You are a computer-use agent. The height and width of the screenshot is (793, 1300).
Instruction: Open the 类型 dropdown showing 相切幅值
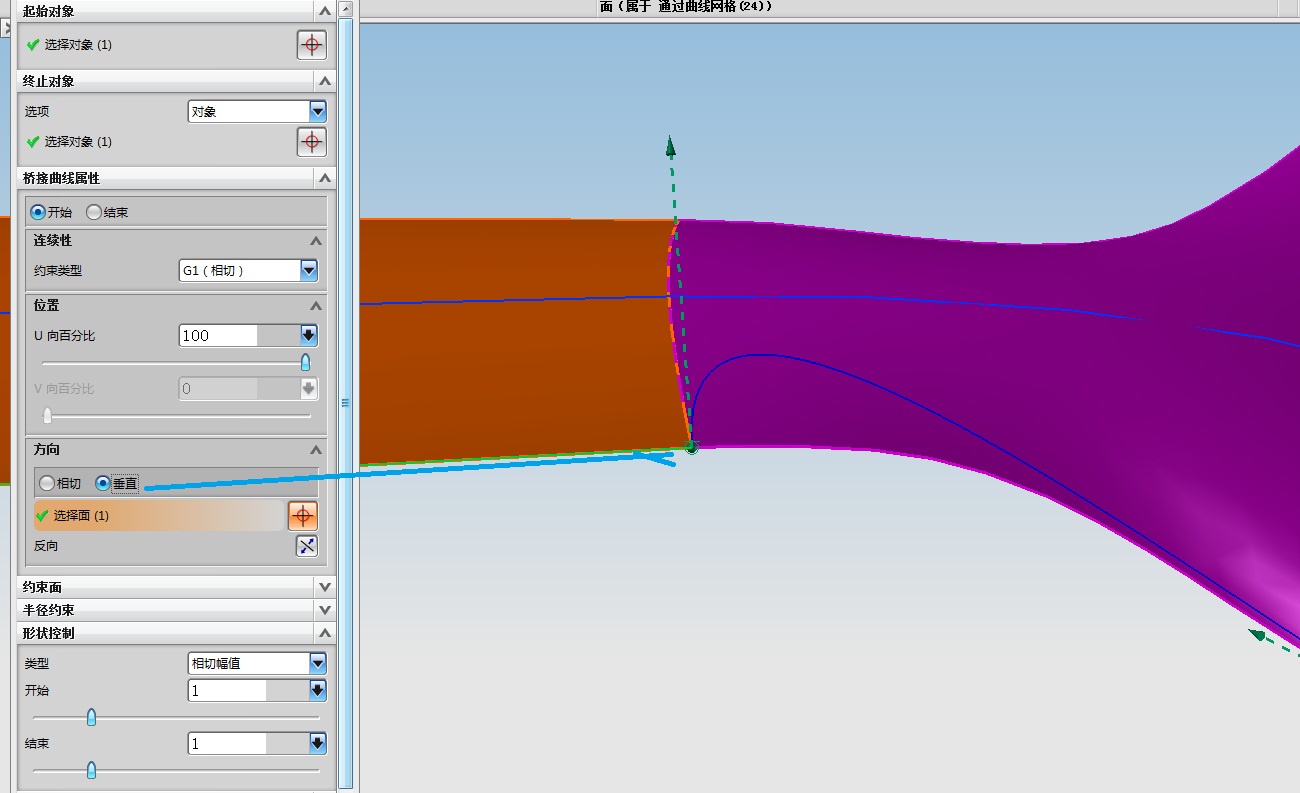coord(257,663)
